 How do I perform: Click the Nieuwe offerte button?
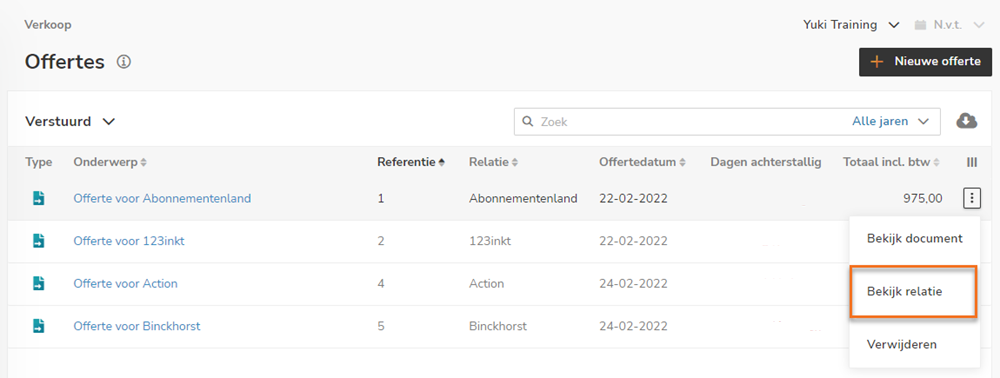[x=925, y=62]
